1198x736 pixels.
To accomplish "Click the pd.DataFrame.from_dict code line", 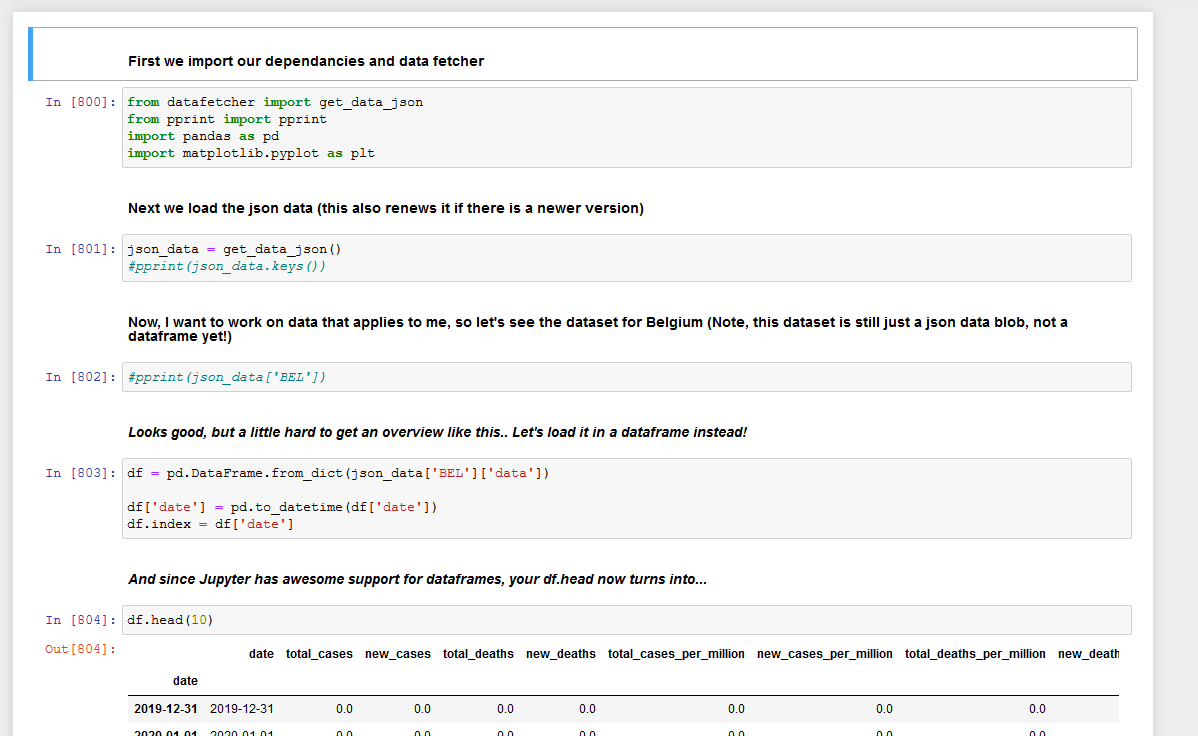I will [x=338, y=473].
